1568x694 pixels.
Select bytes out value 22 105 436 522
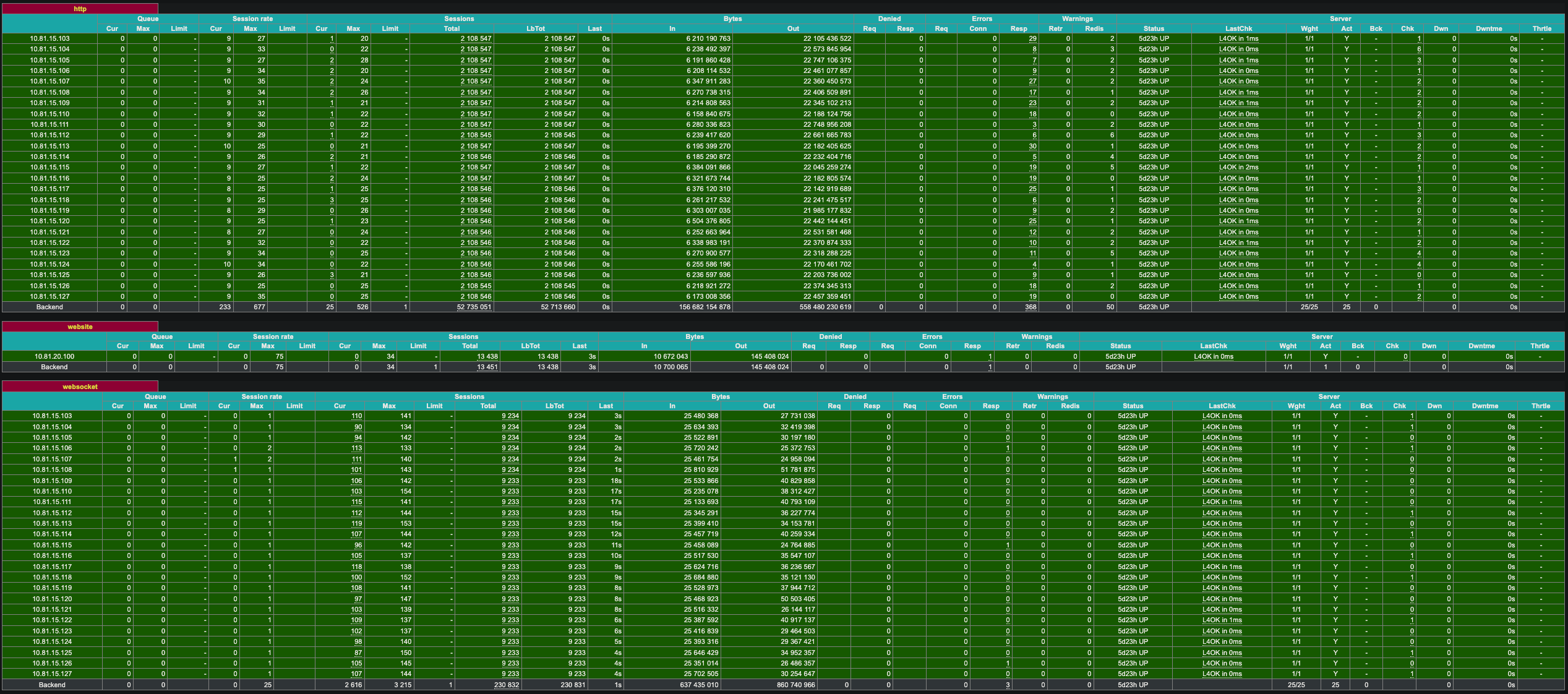827,38
